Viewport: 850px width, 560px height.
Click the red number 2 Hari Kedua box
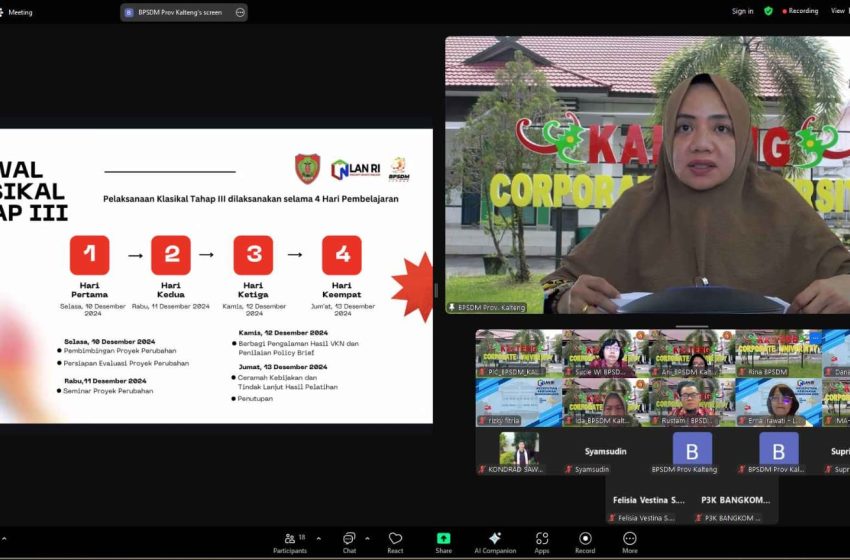(x=171, y=255)
